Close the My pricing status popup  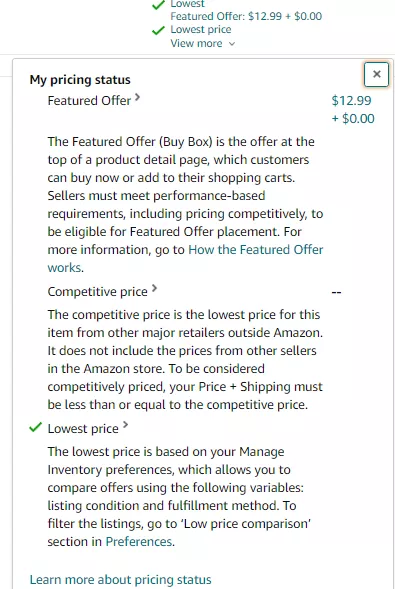coord(376,74)
